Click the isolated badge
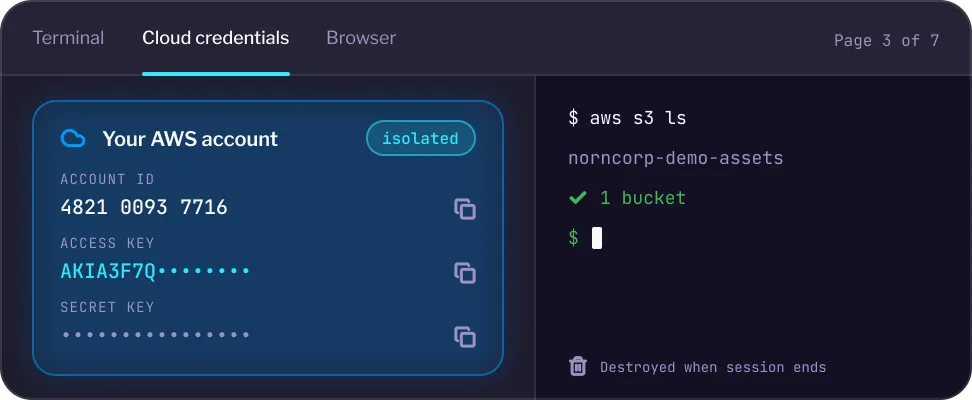The height and width of the screenshot is (400, 972). pos(421,138)
